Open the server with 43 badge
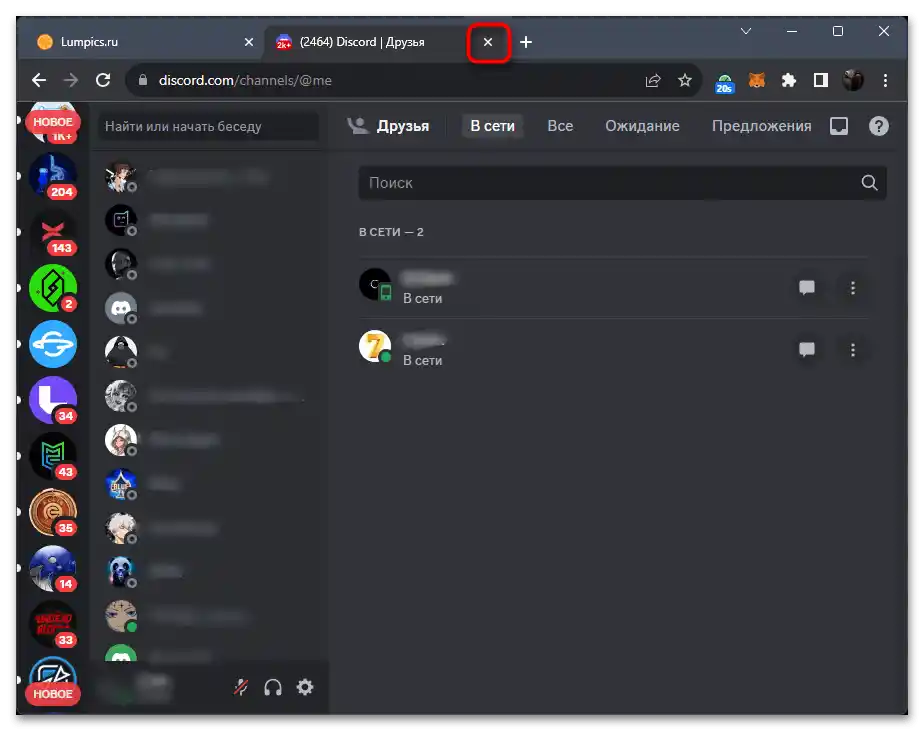The image size is (924, 731). click(53, 456)
